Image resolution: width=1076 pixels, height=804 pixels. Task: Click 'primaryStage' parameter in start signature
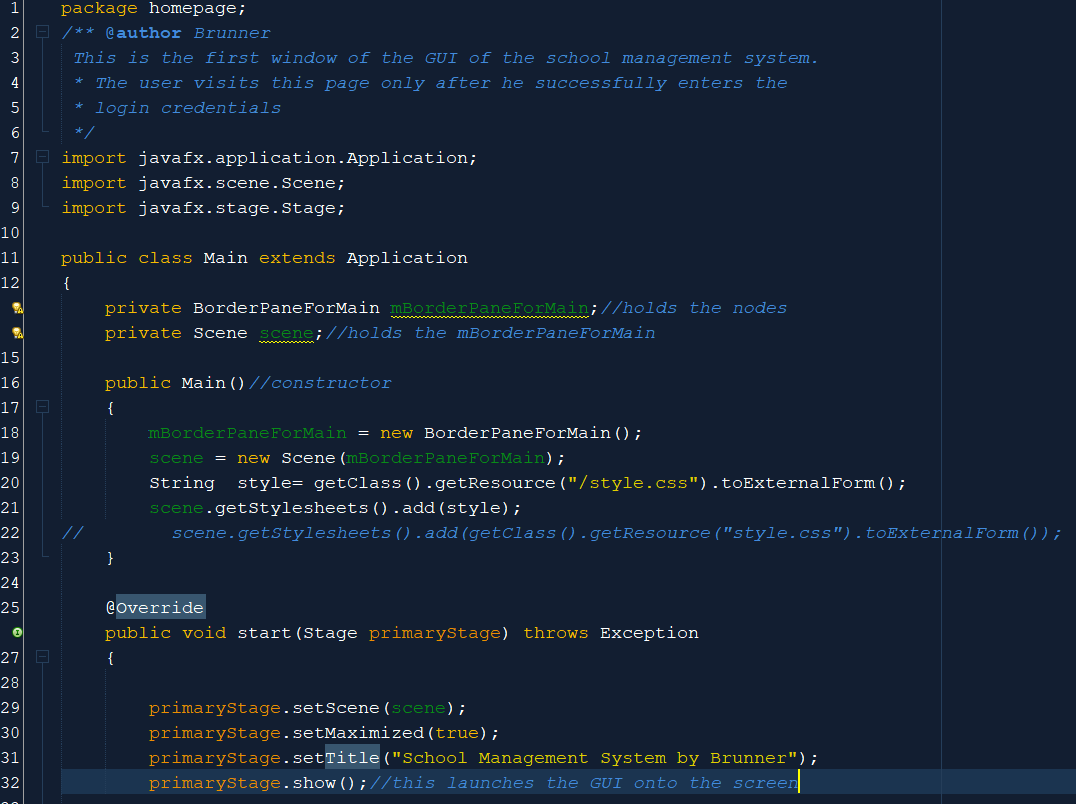point(434,632)
